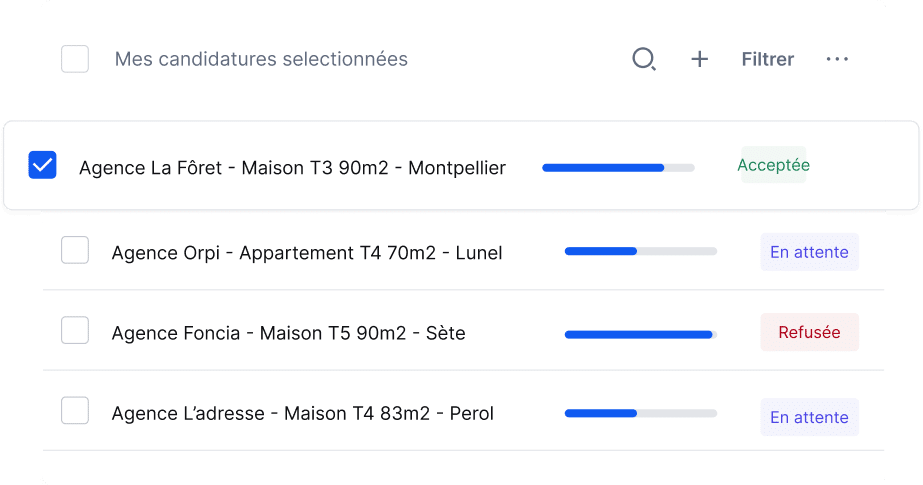Click Agence Orpi's En attente badge
Viewport: 923px width, 485px height.
809,252
